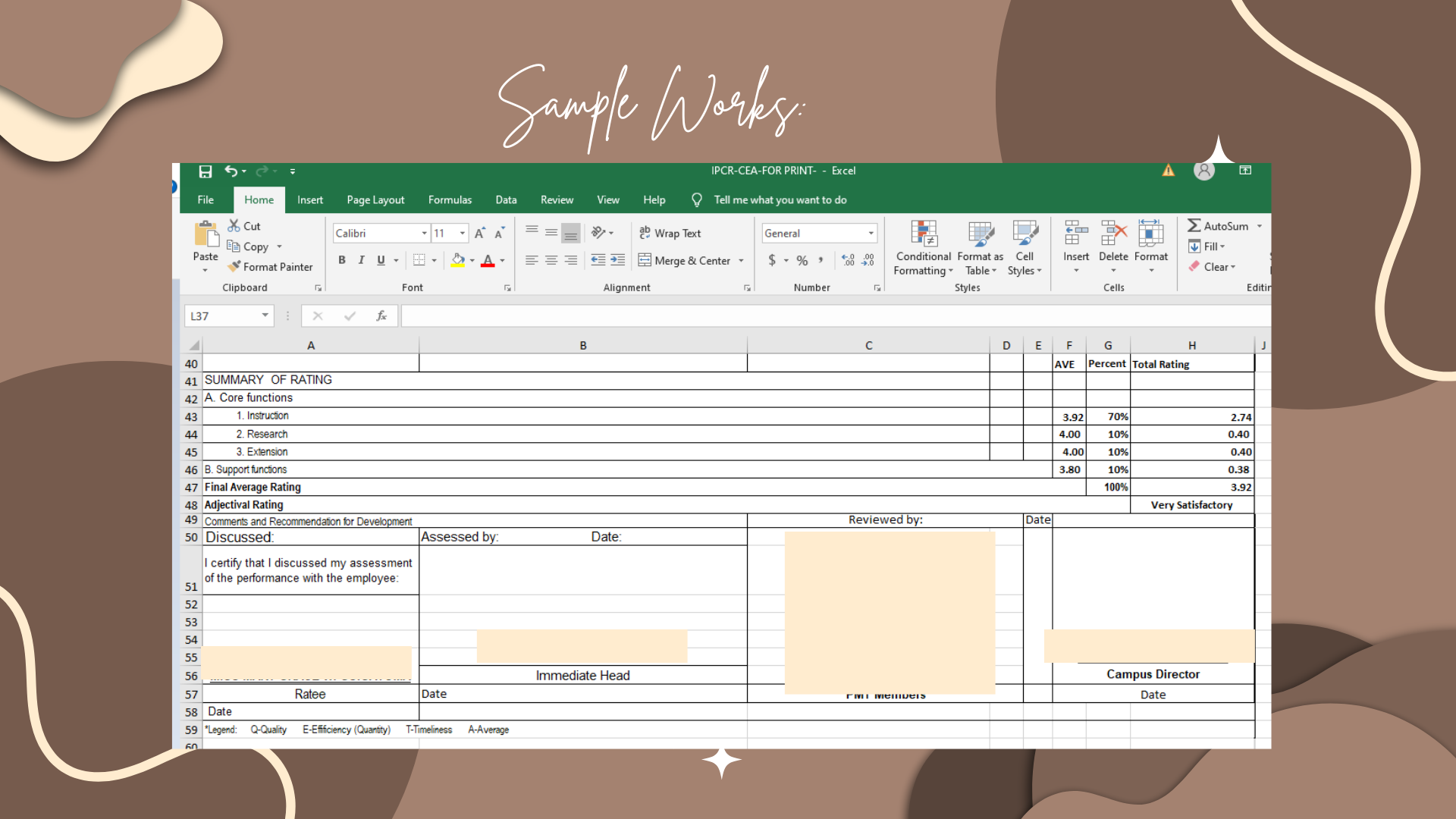The image size is (1456, 819).
Task: Open General number format dropdown
Action: (871, 234)
